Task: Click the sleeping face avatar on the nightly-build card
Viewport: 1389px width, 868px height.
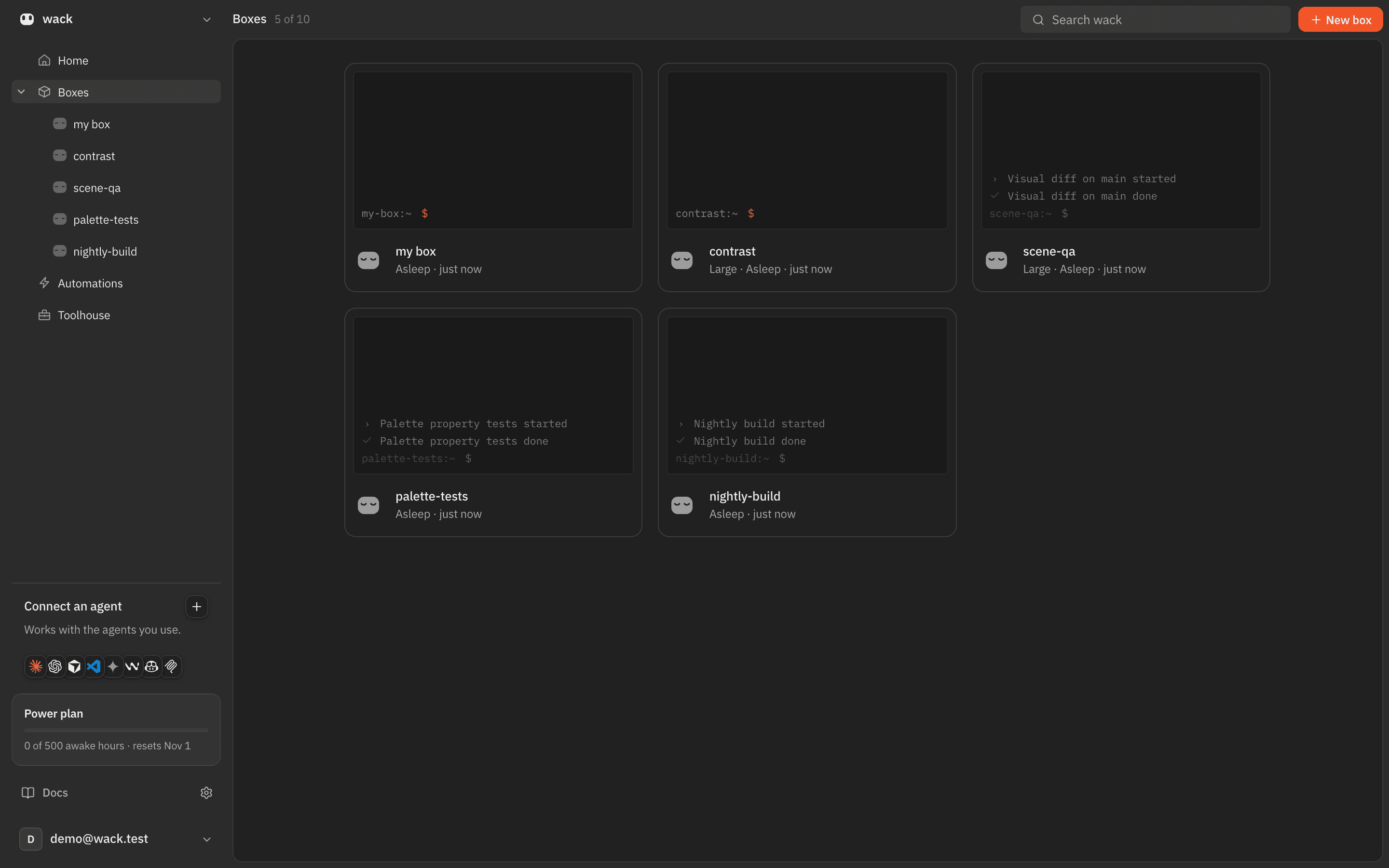Action: pyautogui.click(x=682, y=505)
